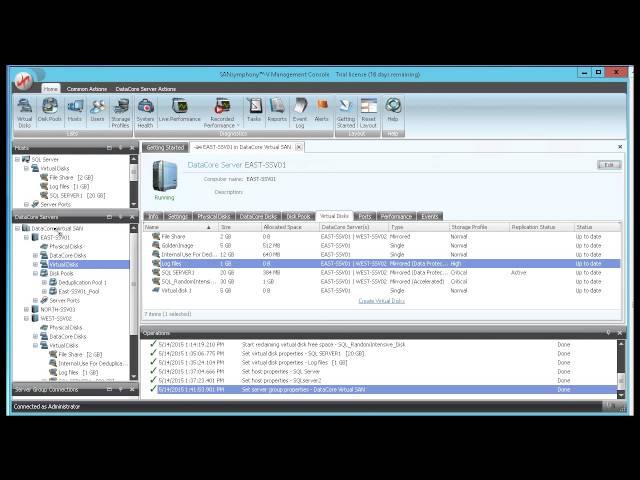Viewport: 640px width, 480px height.
Task: Collapse WEST-SSV02 server node
Action: (27, 318)
